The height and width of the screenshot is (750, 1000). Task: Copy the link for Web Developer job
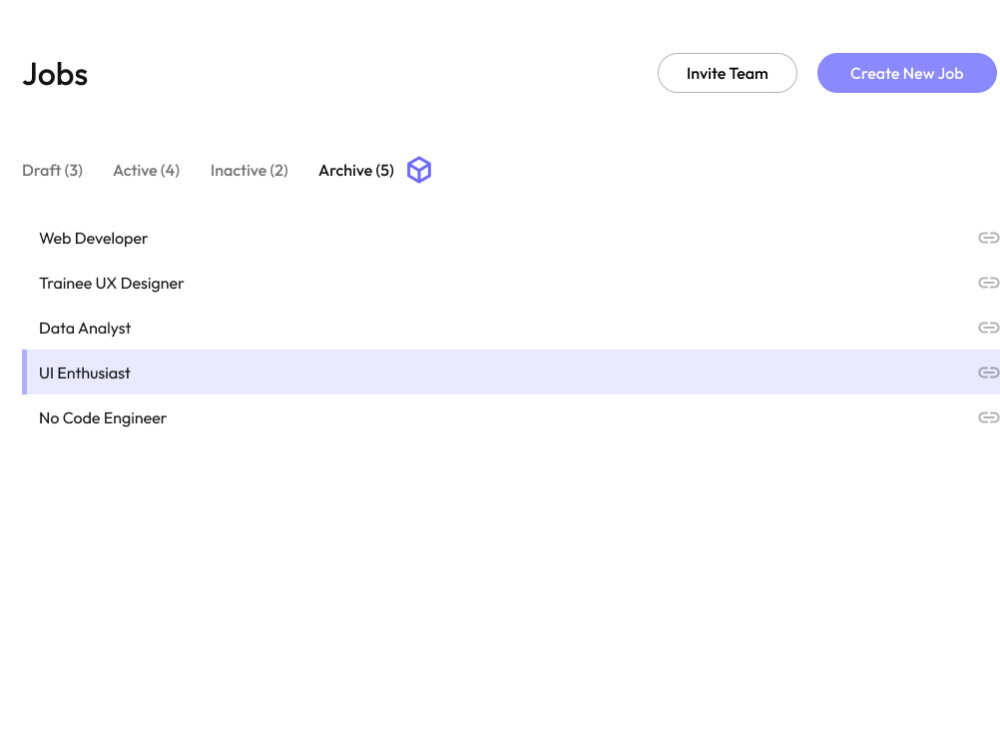pyautogui.click(x=989, y=238)
